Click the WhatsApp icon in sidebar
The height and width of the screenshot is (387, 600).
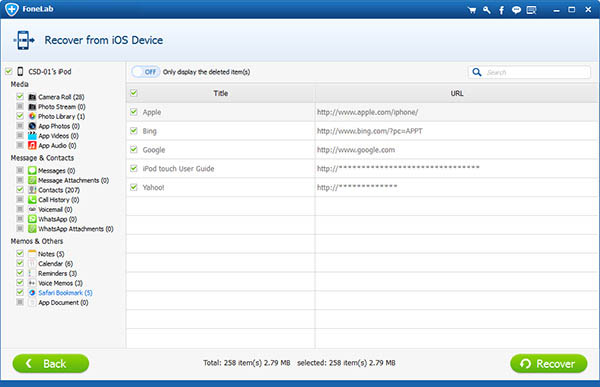point(32,219)
